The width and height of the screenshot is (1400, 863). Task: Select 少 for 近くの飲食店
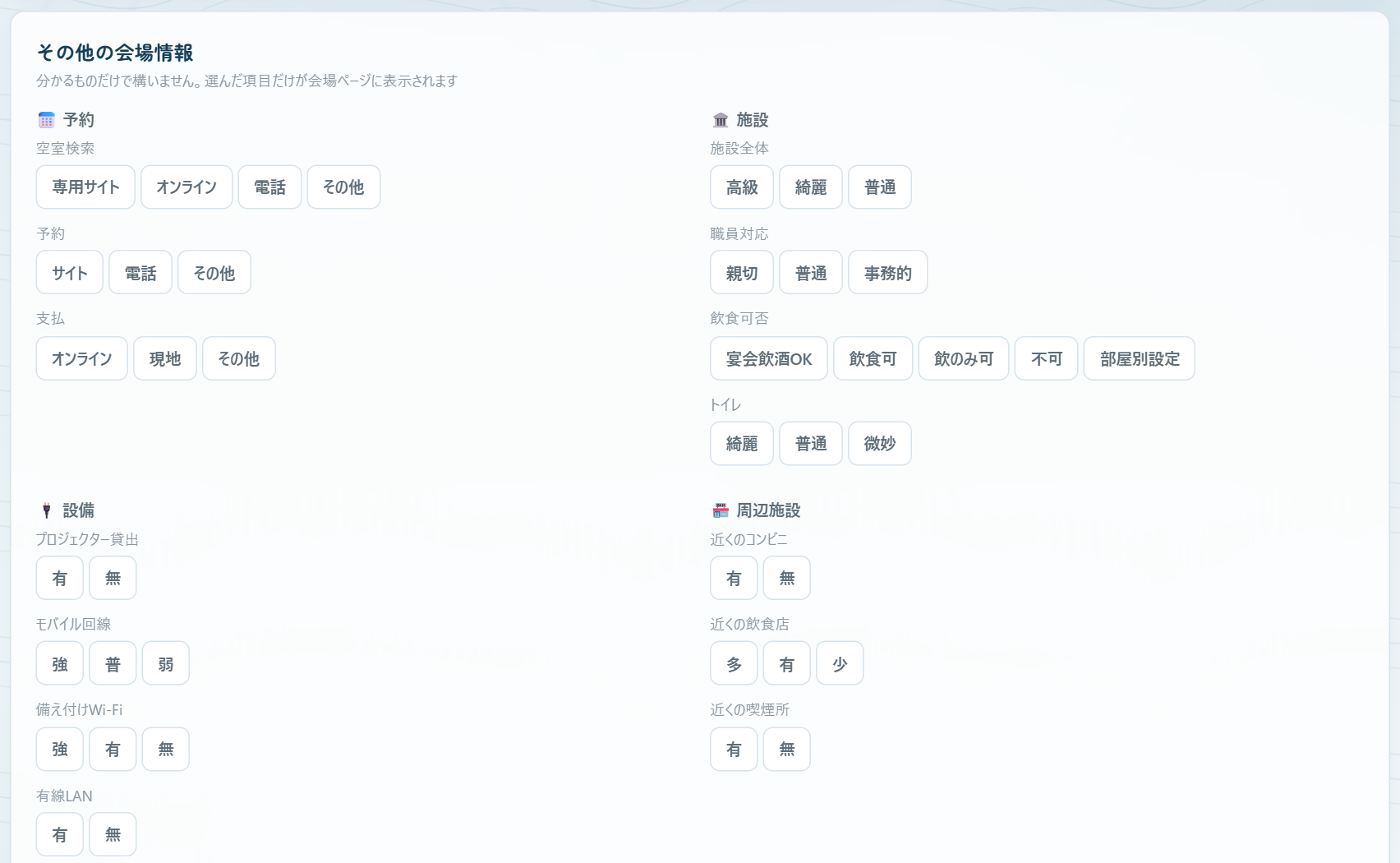coord(840,663)
